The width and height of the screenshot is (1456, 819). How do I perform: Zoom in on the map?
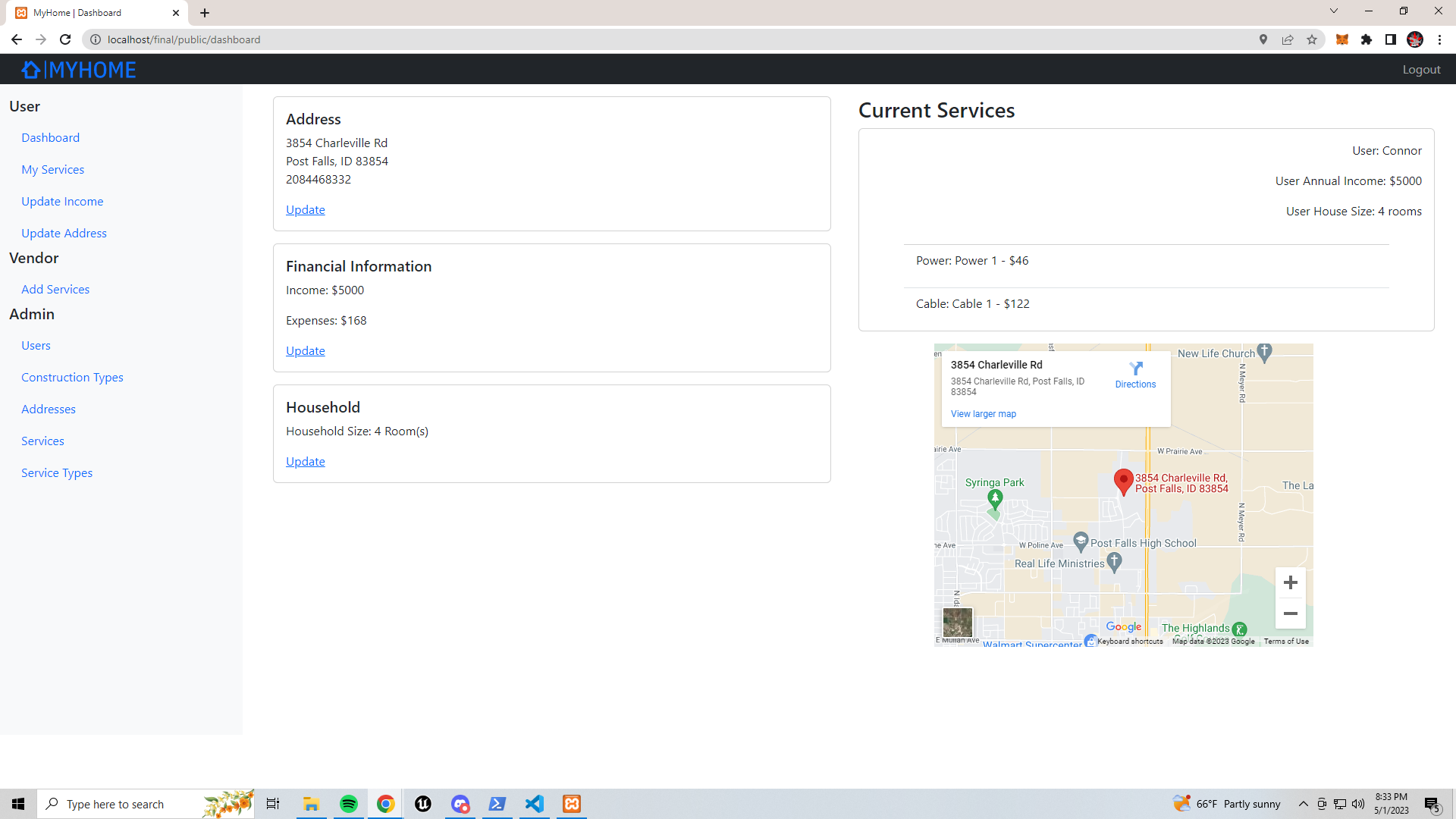(1290, 583)
